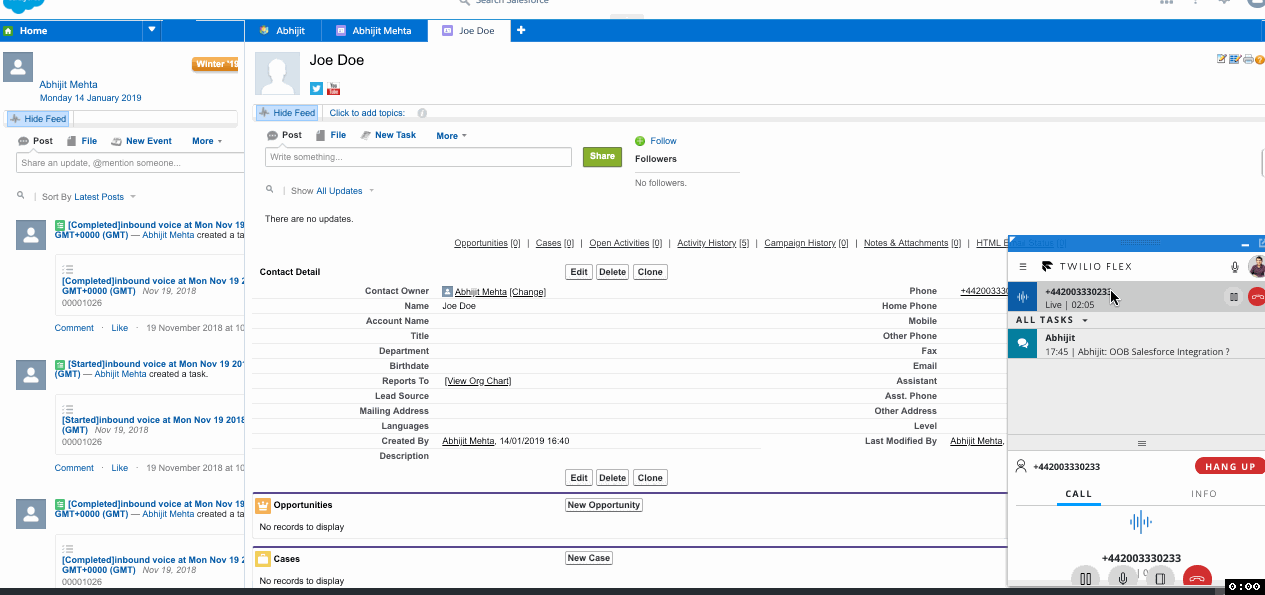Select the live voice call task icon
Image resolution: width=1265 pixels, height=595 pixels.
click(x=1022, y=296)
